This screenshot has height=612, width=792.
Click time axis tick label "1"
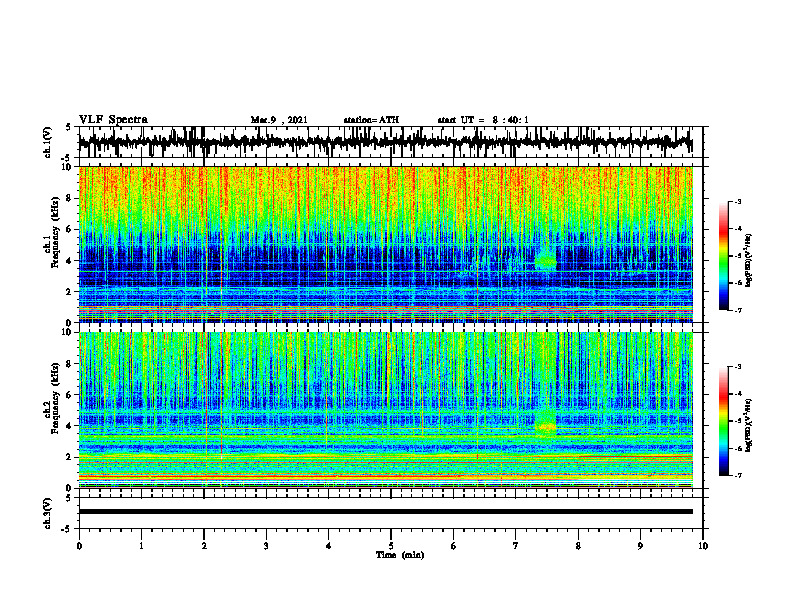coord(141,546)
